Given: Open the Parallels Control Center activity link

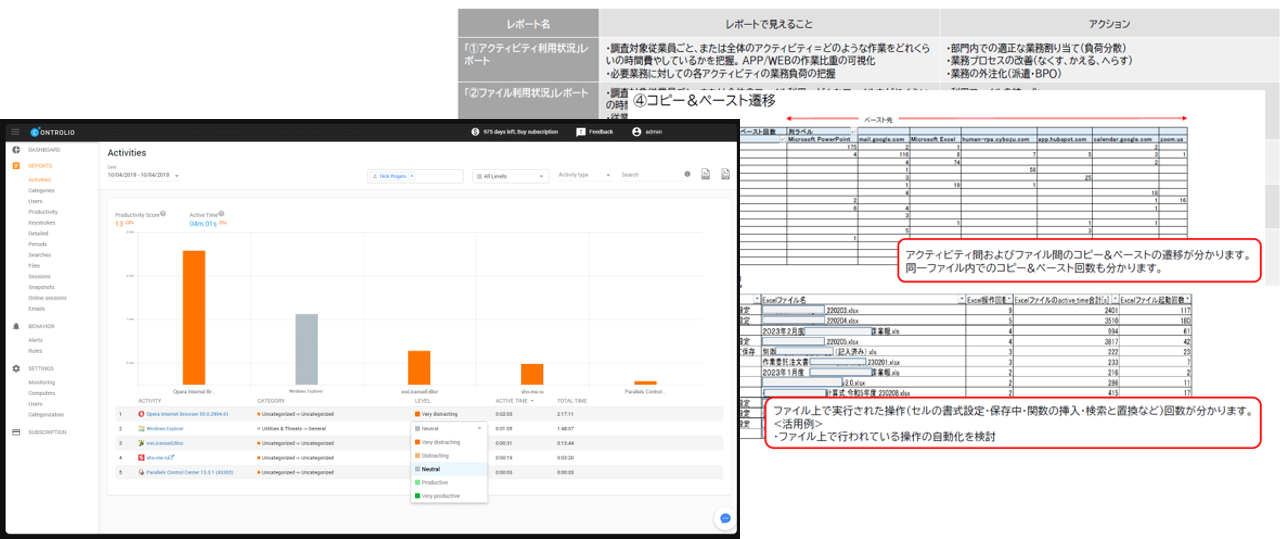Looking at the screenshot, I should [x=189, y=471].
